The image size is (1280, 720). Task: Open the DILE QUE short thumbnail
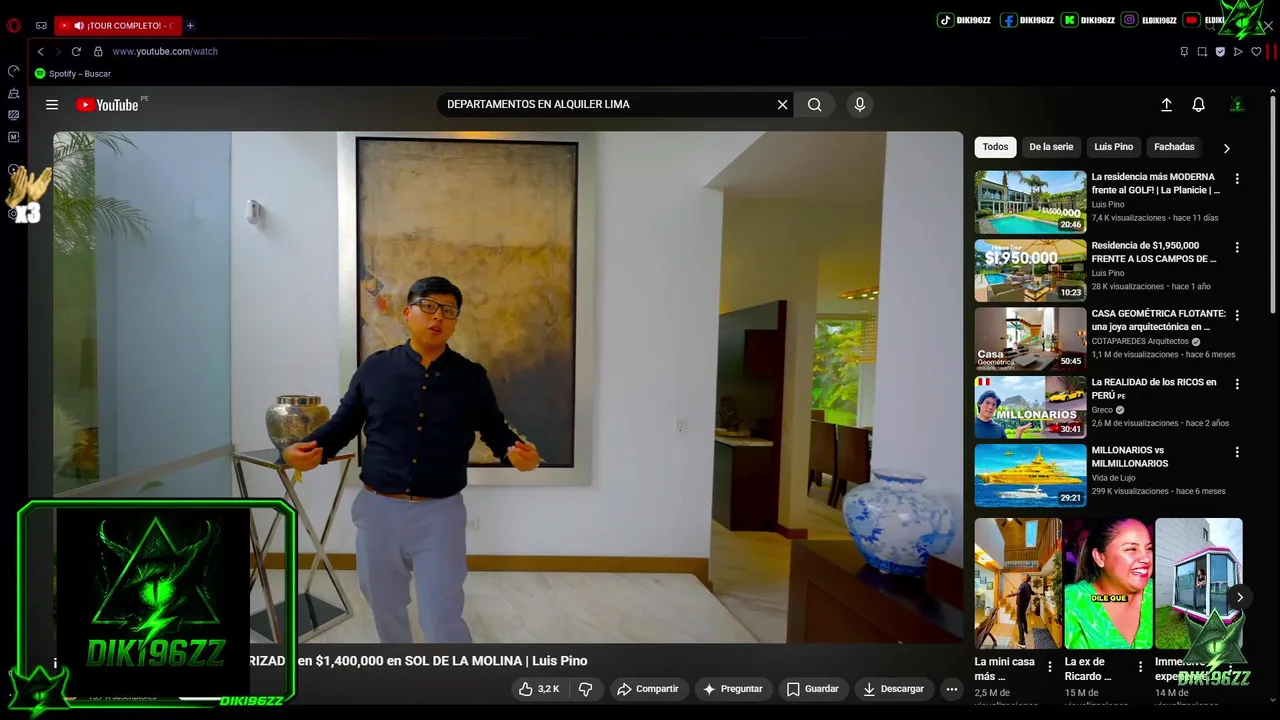tap(1108, 584)
